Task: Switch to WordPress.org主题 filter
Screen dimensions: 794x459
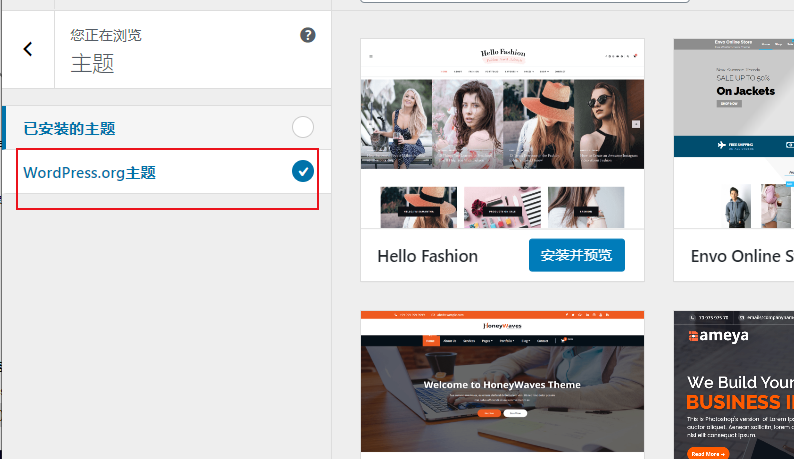Action: pos(90,173)
